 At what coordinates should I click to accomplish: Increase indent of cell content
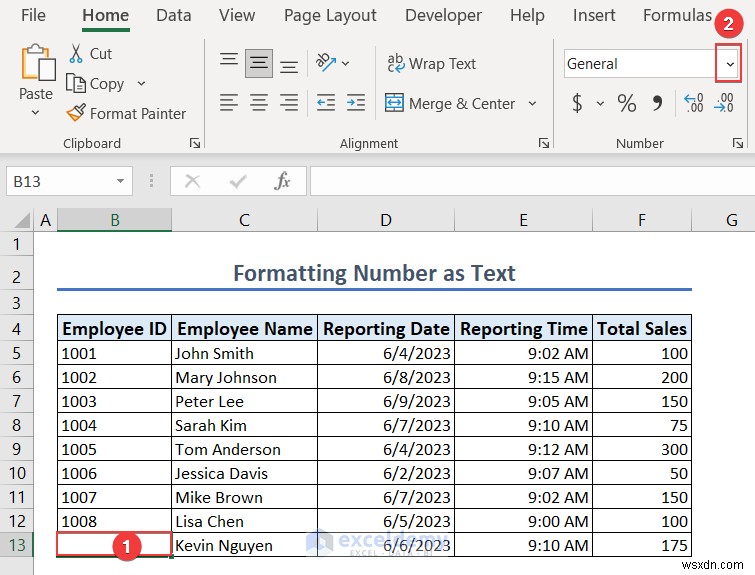coord(356,103)
